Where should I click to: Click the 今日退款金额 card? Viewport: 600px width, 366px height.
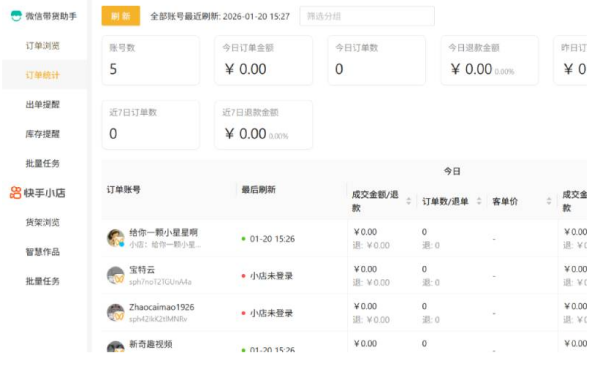489,60
